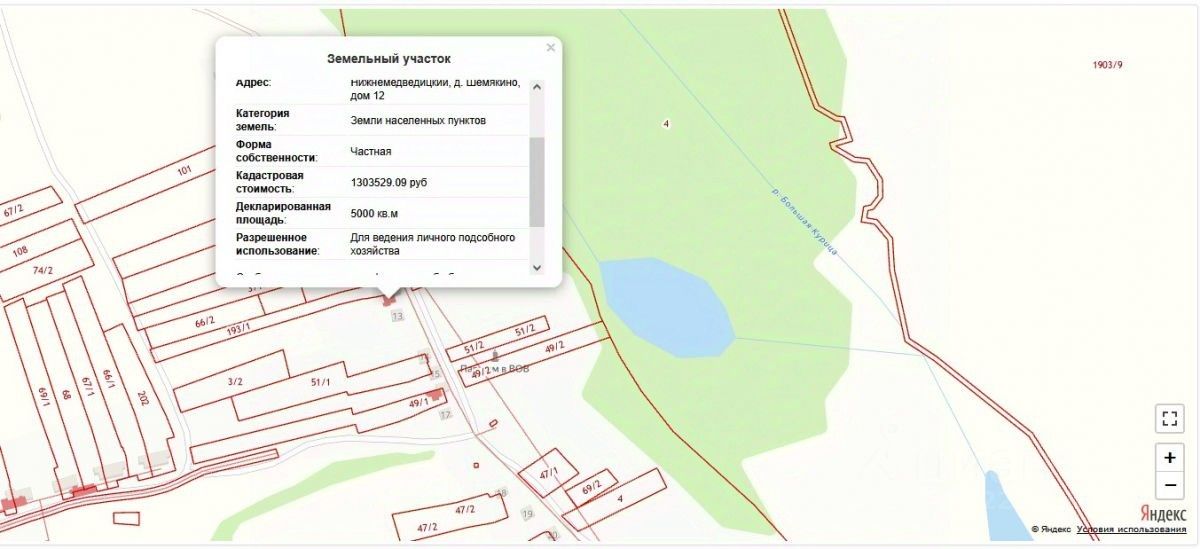This screenshot has height=549, width=1200.
Task: Select the Категория земель label
Action: click(x=262, y=120)
